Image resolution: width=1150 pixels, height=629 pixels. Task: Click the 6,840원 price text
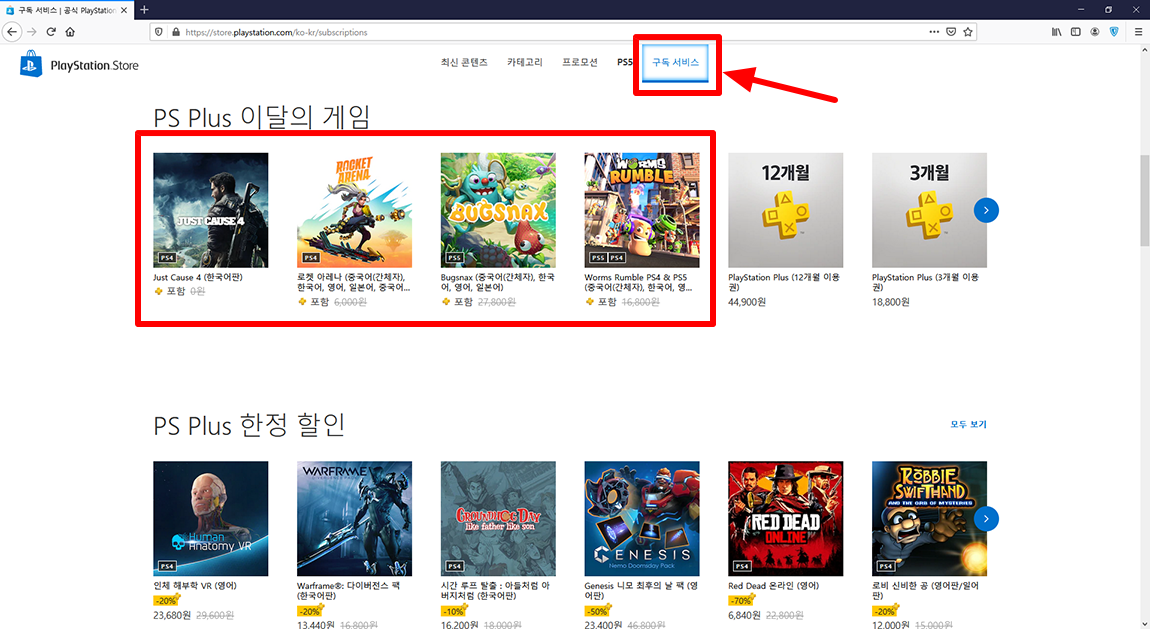[744, 615]
